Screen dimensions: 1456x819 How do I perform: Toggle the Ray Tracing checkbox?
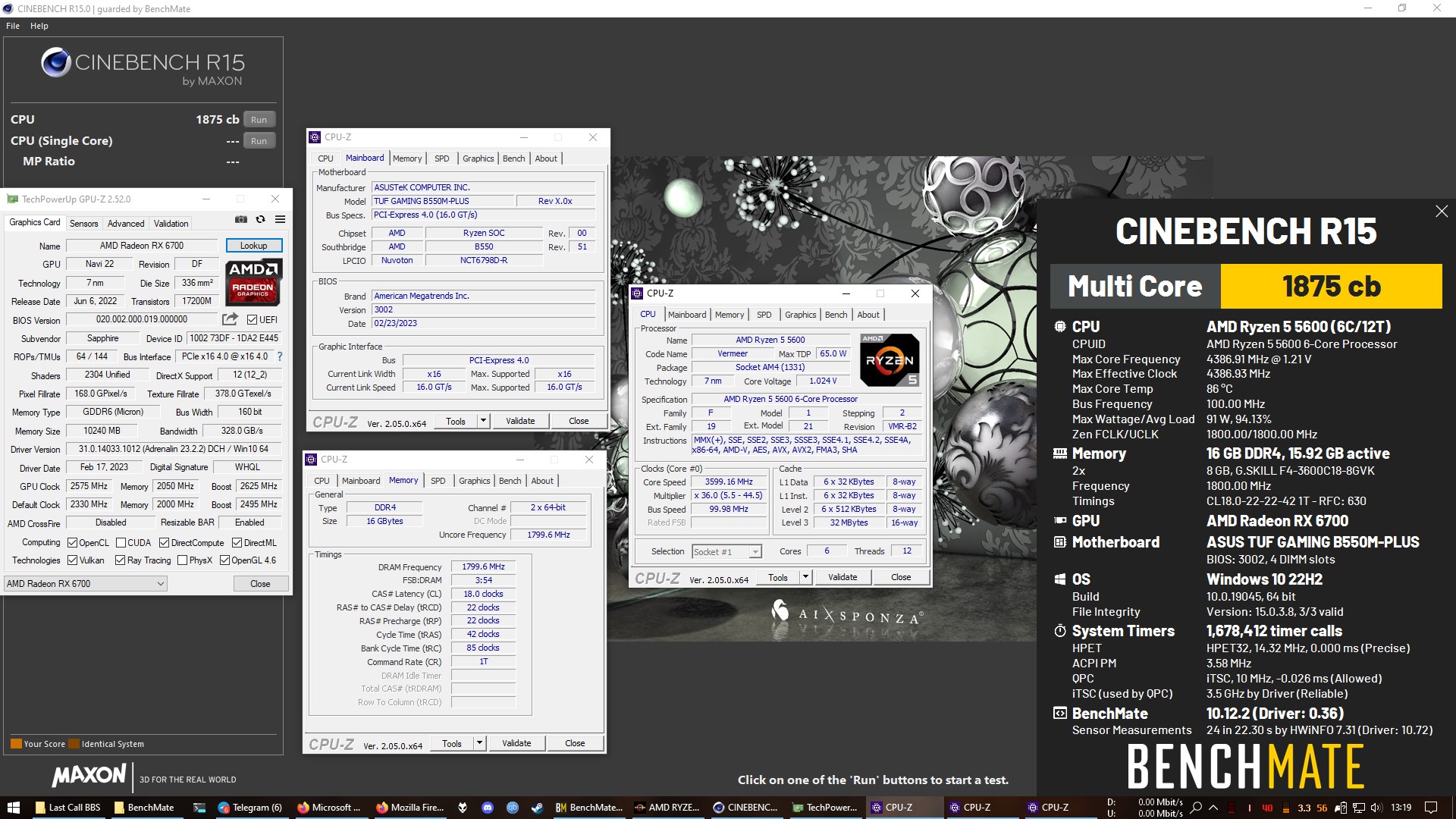coord(121,560)
